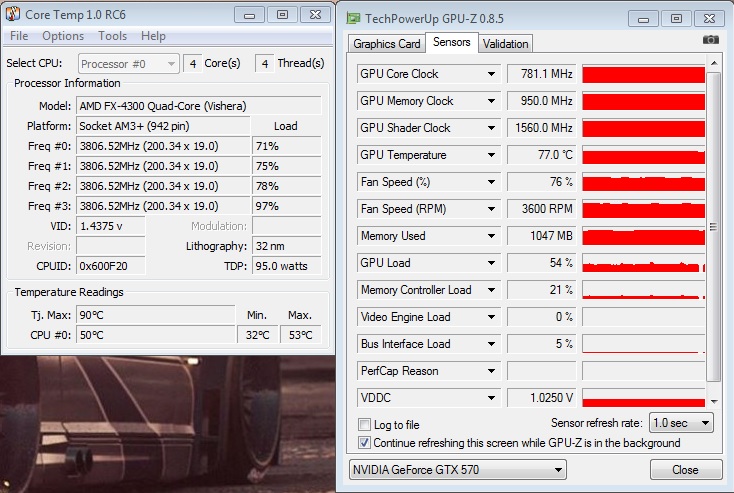Open the Memory Controller Load dropdown

tap(491, 290)
